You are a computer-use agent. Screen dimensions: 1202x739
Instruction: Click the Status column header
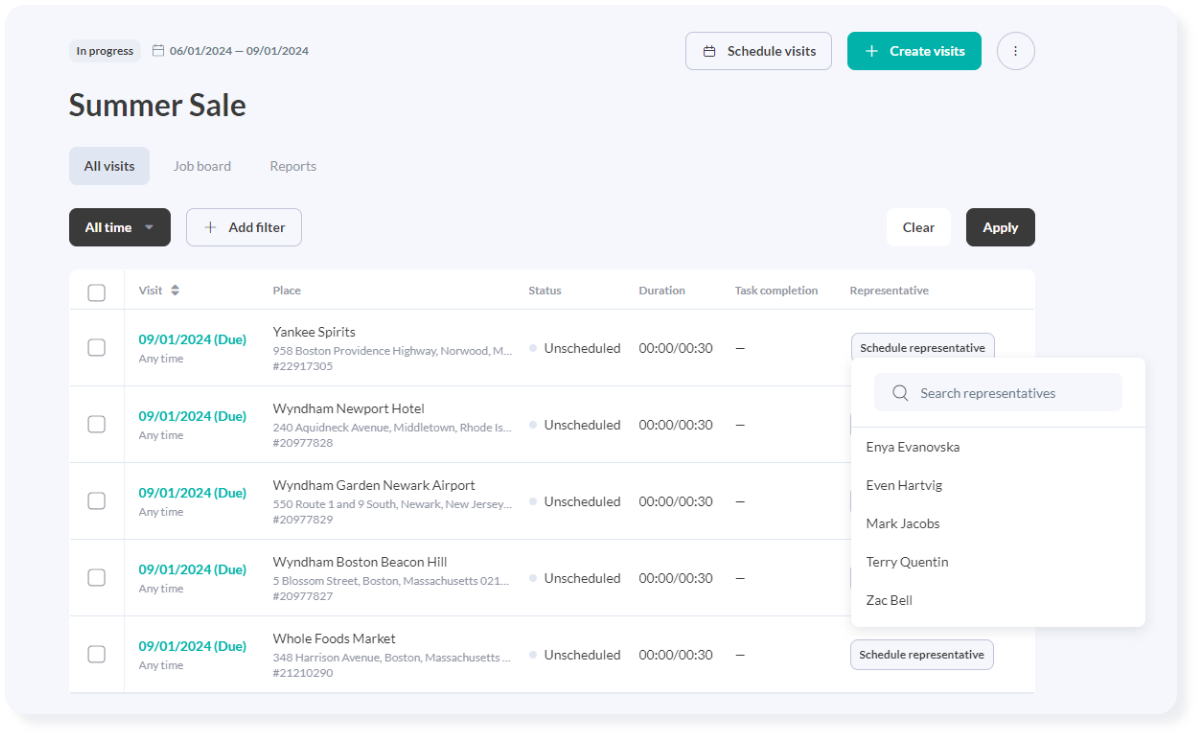point(545,291)
